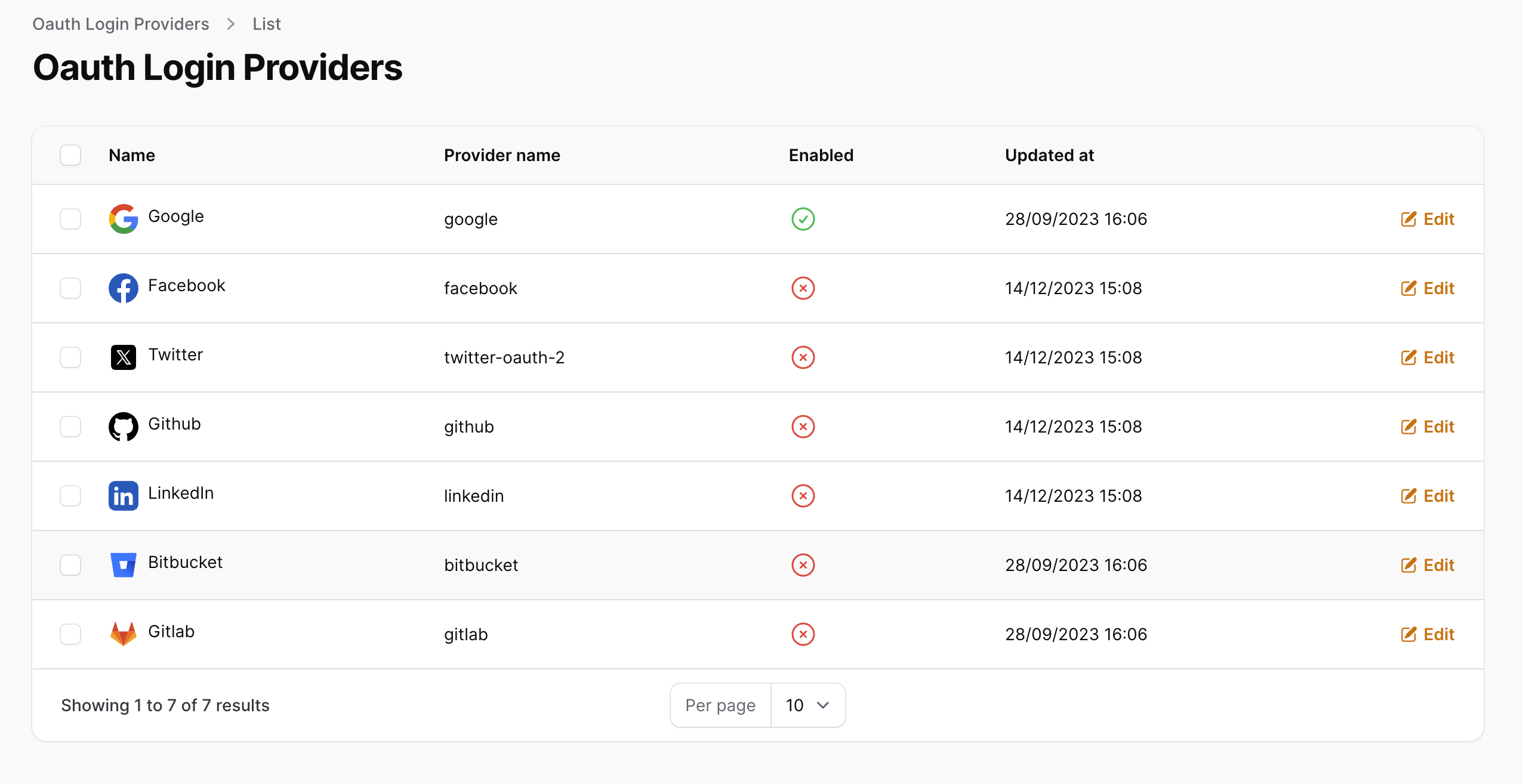Edit the Gitlab provider
The width and height of the screenshot is (1523, 784).
pos(1428,634)
